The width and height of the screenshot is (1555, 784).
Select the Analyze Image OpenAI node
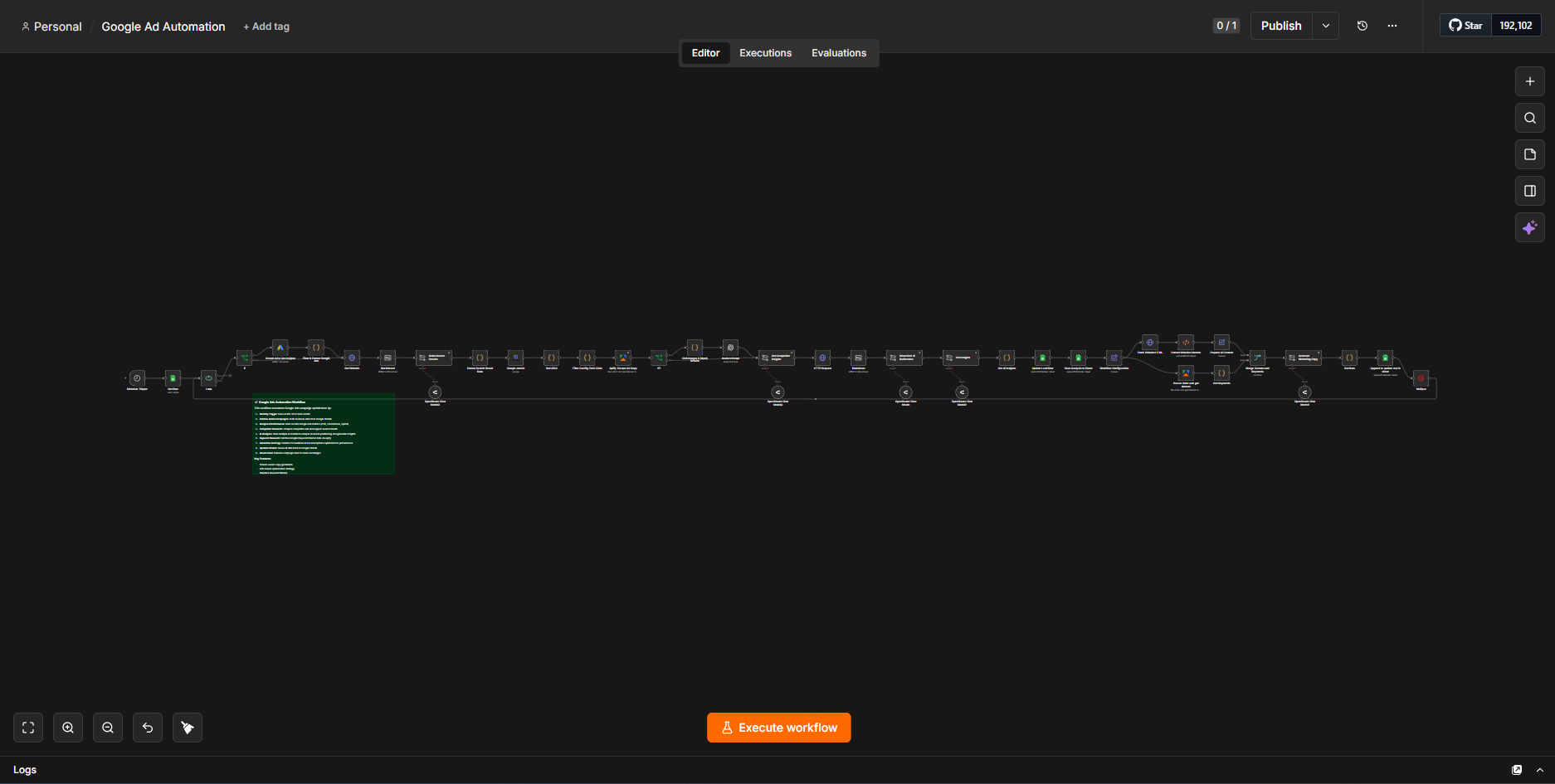[x=730, y=348]
